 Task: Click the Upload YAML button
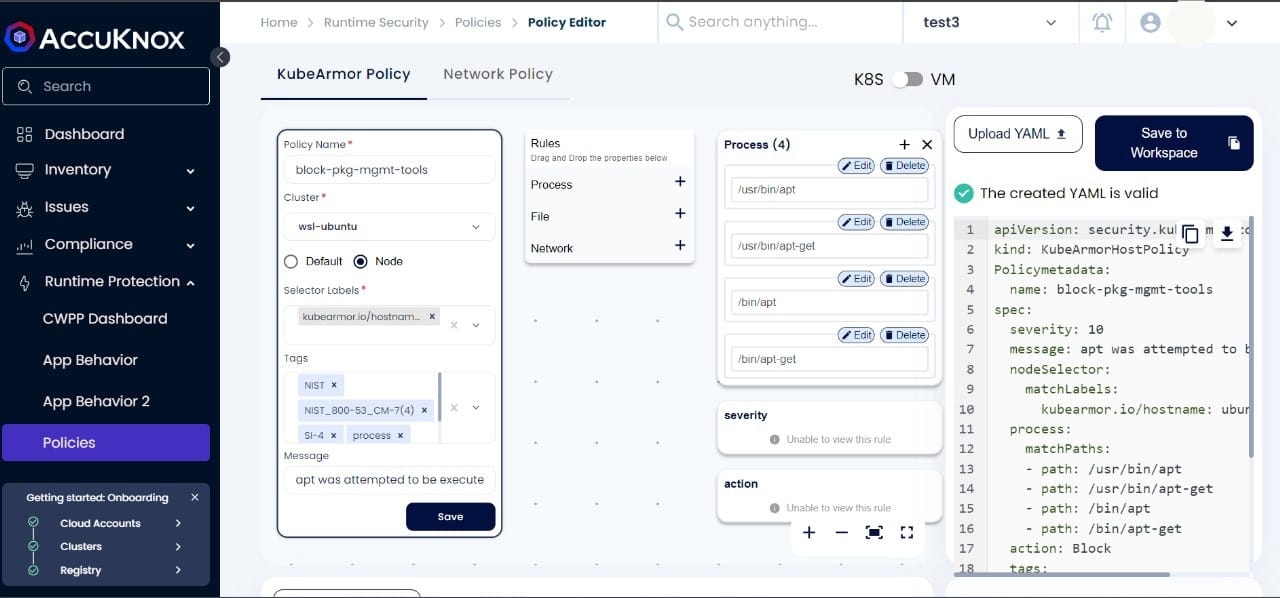[1018, 134]
